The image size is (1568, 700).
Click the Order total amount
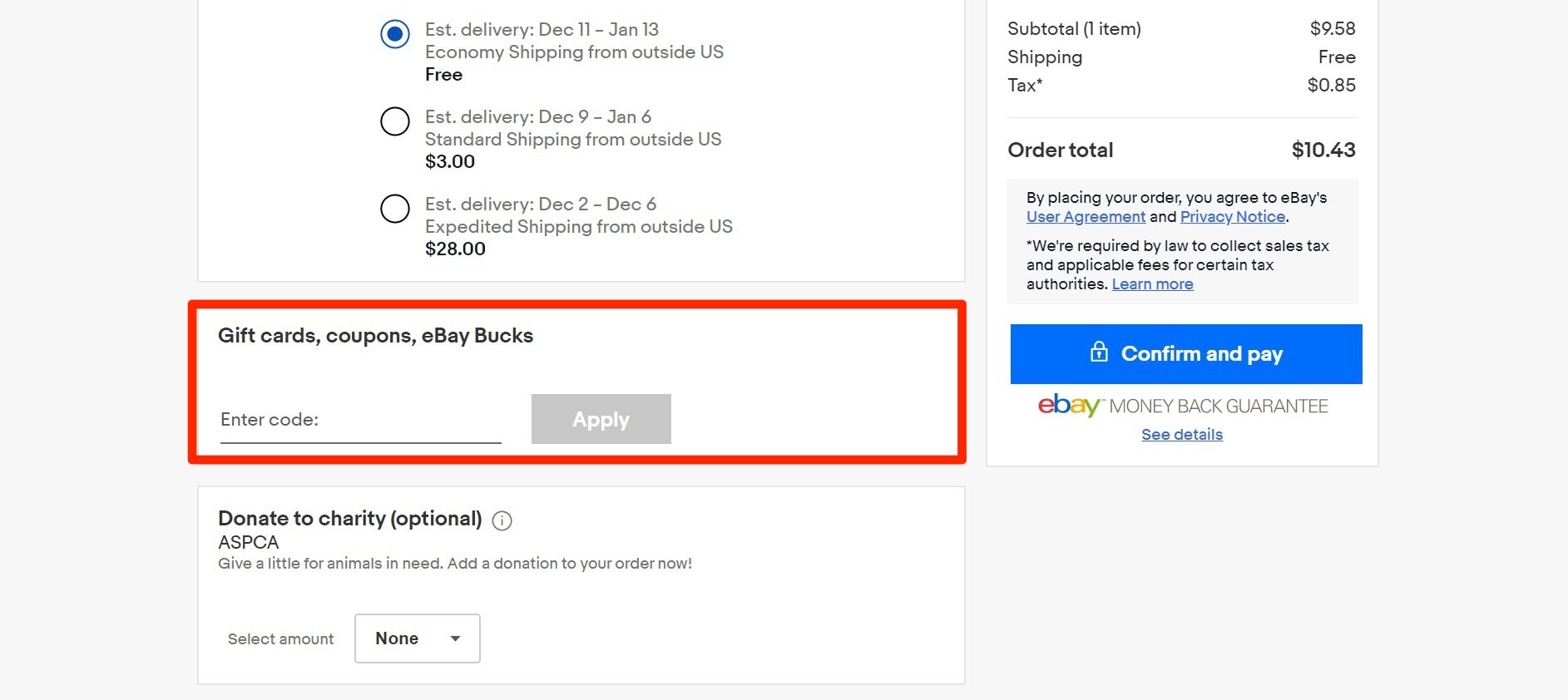click(x=1323, y=150)
